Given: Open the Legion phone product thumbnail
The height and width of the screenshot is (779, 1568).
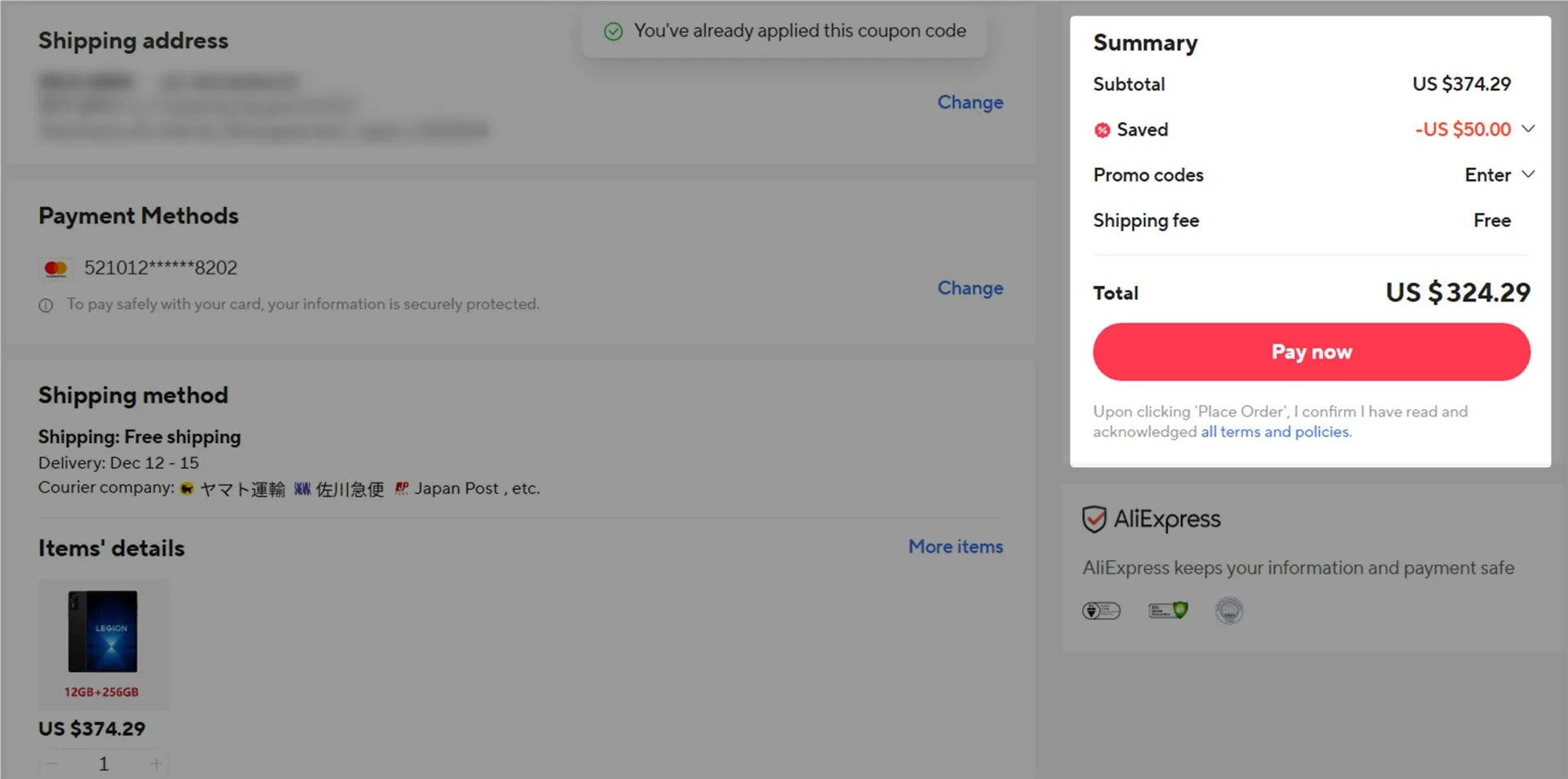Looking at the screenshot, I should (103, 632).
